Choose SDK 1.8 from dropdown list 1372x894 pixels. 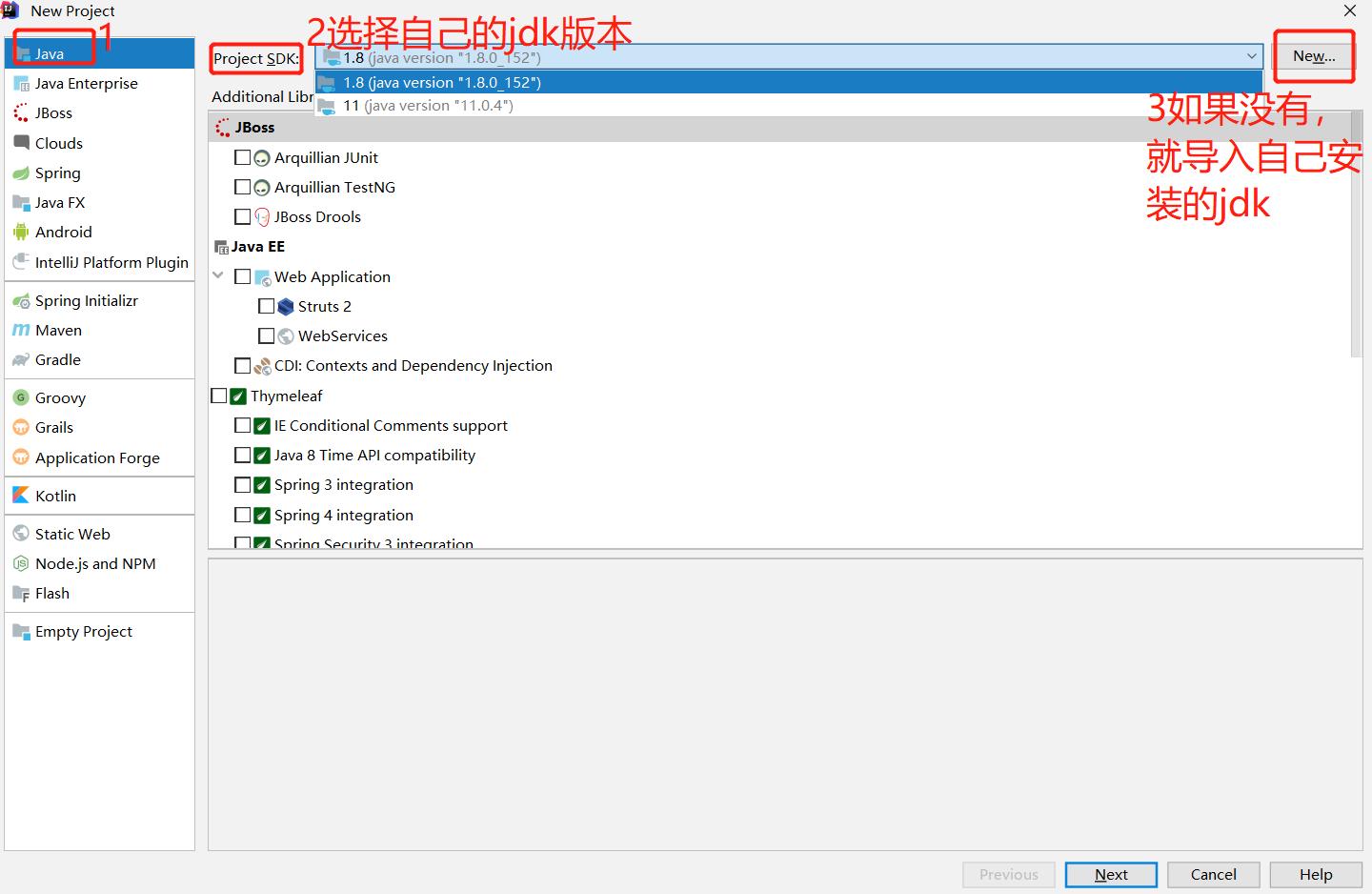pyautogui.click(x=788, y=83)
